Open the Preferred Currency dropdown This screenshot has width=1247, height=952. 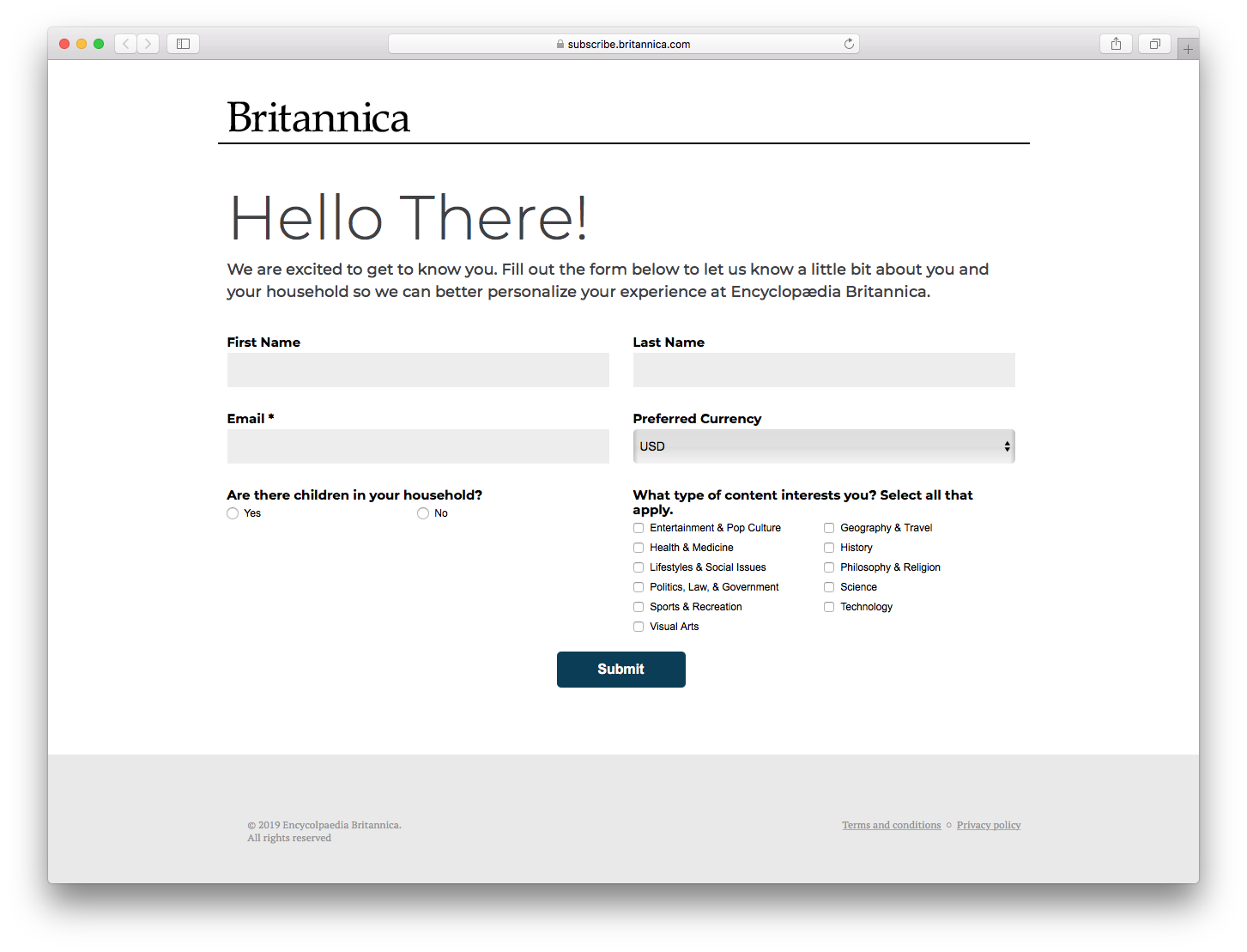[823, 446]
